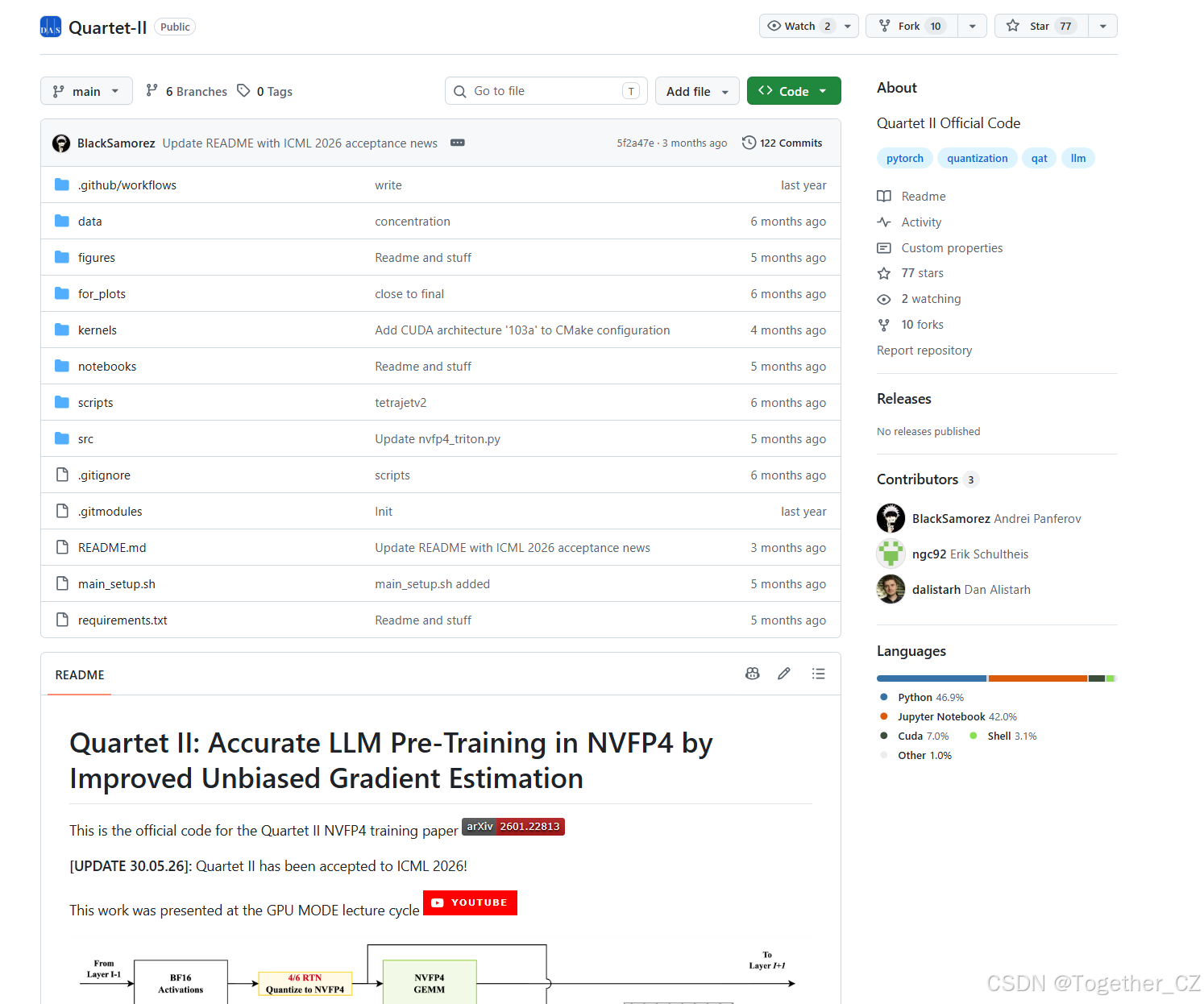Edit README using the pencil icon

click(x=784, y=674)
